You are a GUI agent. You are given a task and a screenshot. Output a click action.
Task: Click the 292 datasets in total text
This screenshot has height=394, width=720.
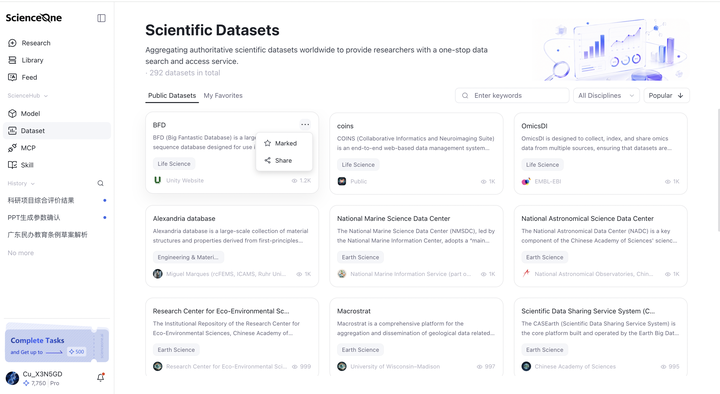tap(185, 73)
